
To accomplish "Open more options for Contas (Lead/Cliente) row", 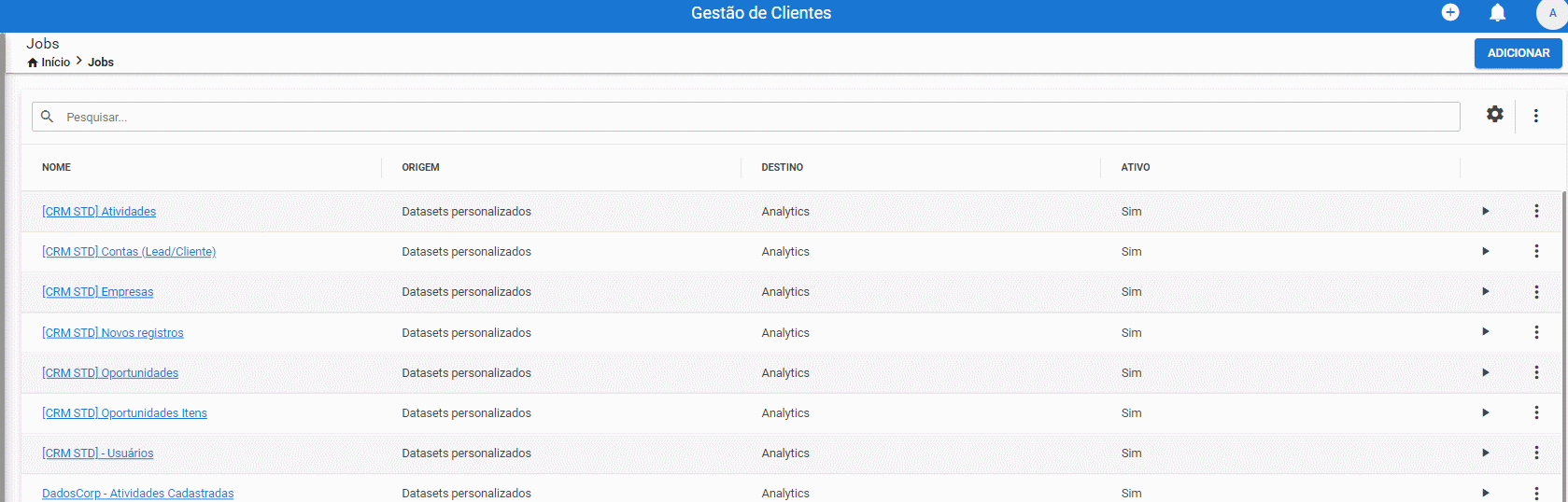I will (x=1536, y=251).
